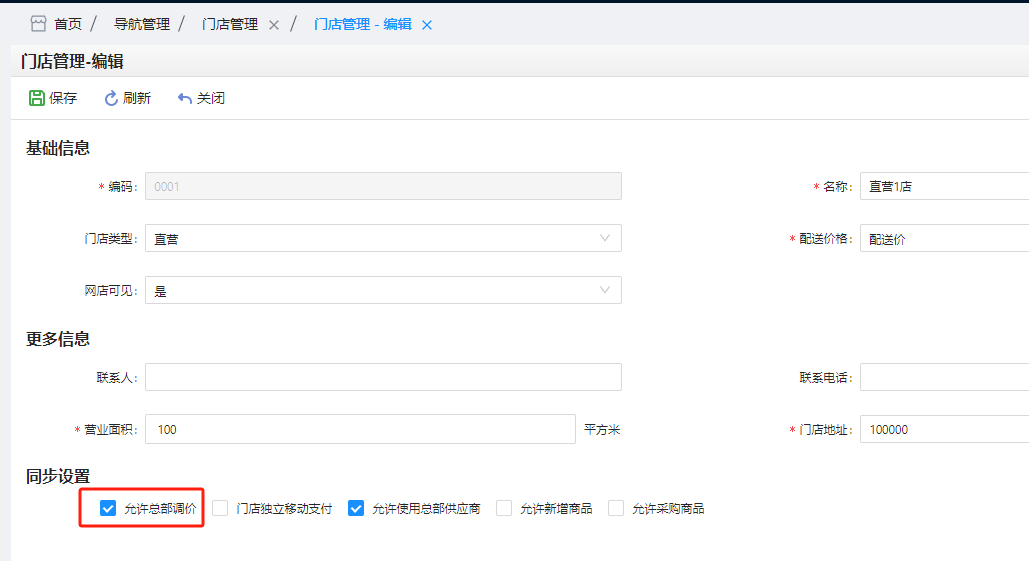Screen dimensions: 1029x561
Task: Click the 配送价格 field label
Action: [826, 239]
